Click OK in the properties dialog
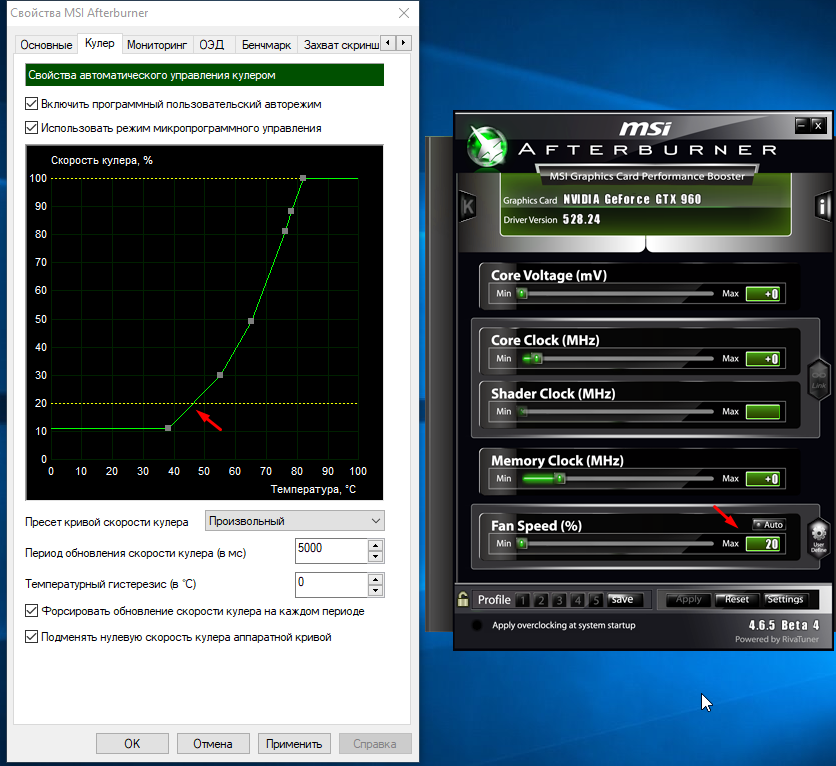This screenshot has width=836, height=766. 132,744
